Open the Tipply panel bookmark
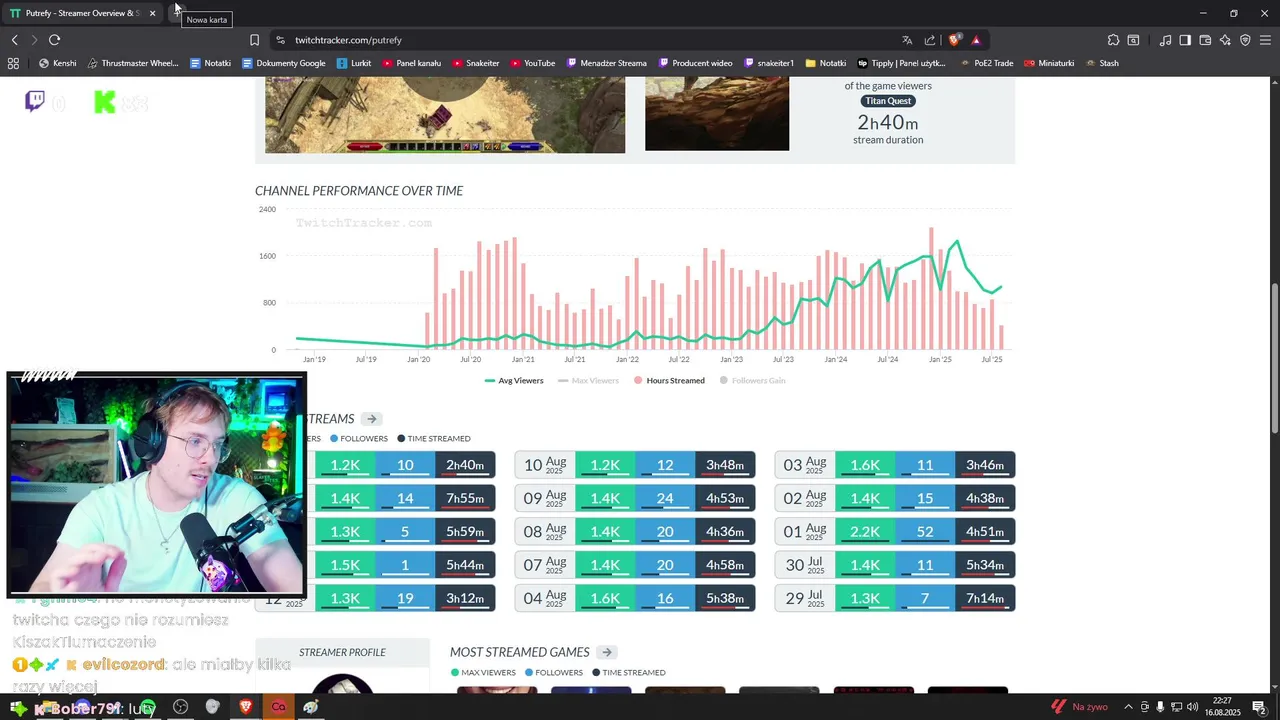 [x=901, y=63]
